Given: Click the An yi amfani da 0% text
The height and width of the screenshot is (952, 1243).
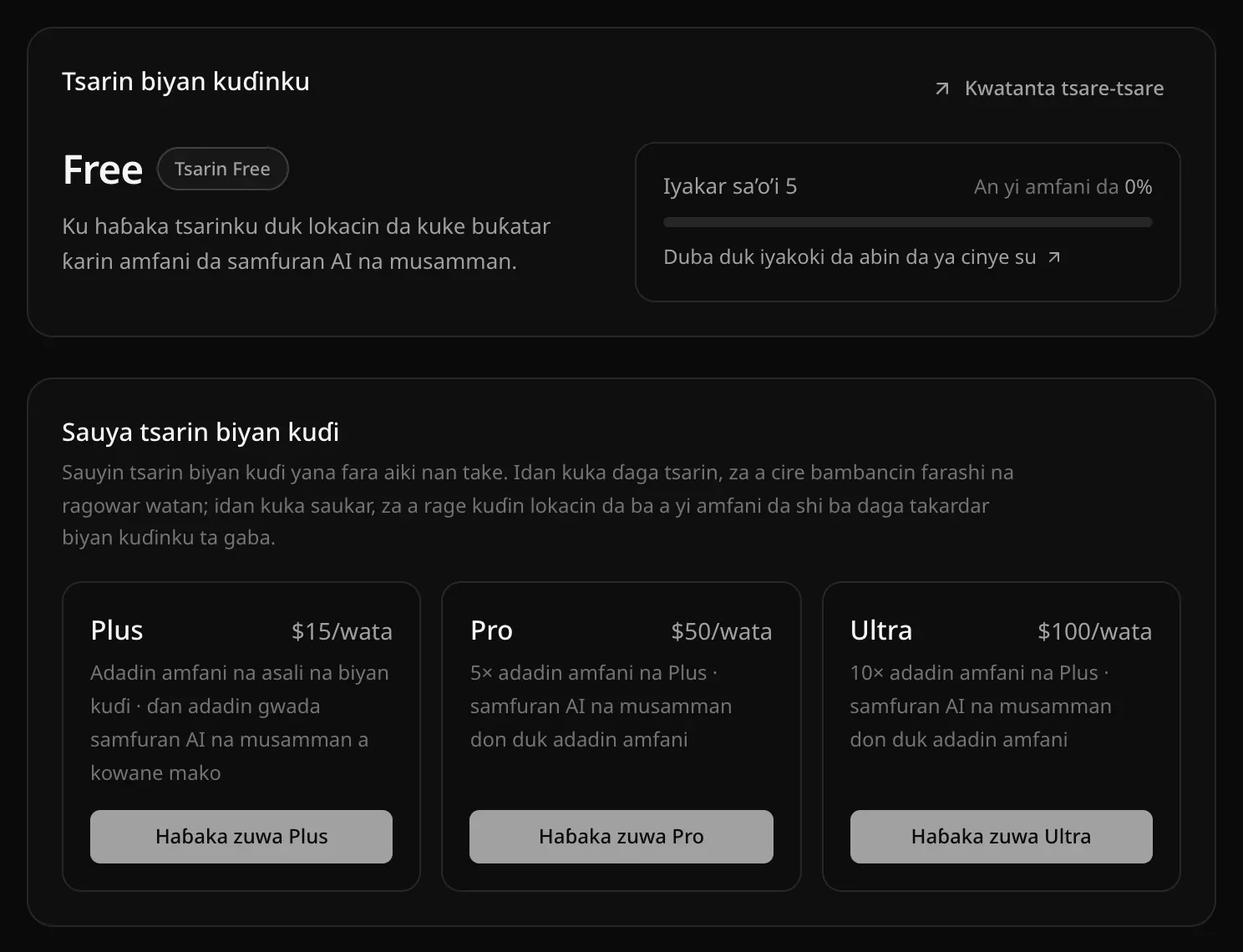Looking at the screenshot, I should coord(1063,187).
